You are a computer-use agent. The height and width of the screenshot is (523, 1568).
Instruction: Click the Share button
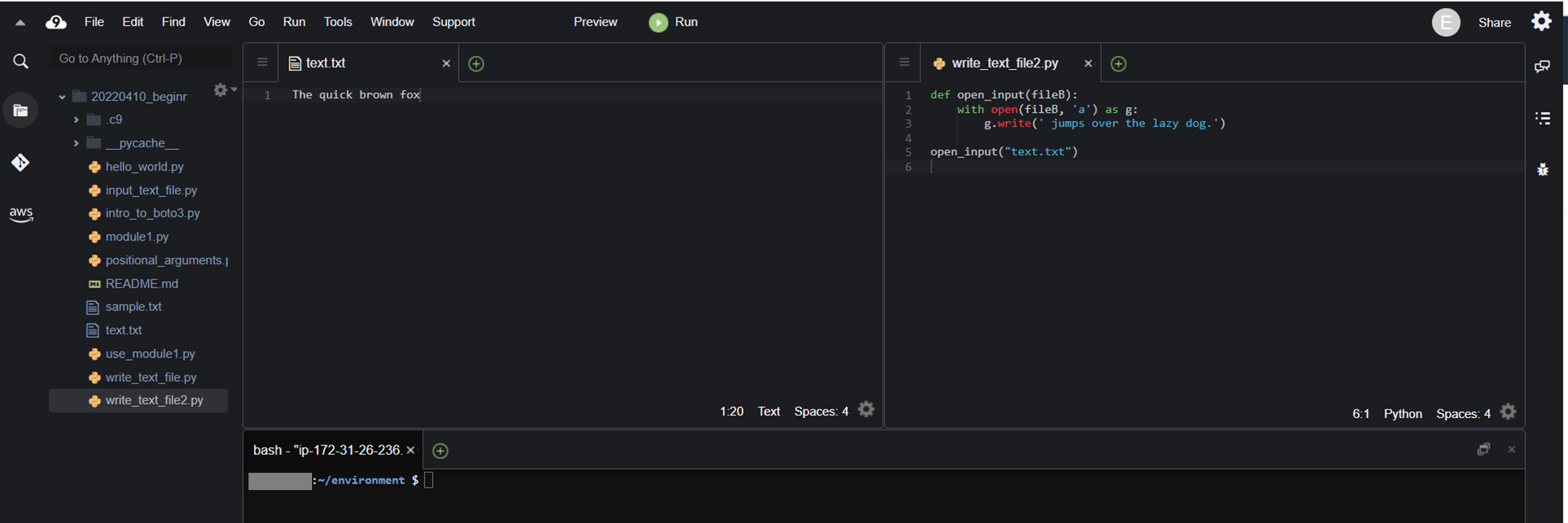click(x=1494, y=23)
